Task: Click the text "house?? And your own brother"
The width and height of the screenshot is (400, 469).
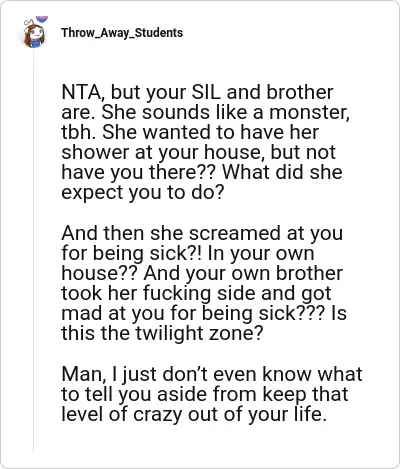Action: (x=202, y=273)
